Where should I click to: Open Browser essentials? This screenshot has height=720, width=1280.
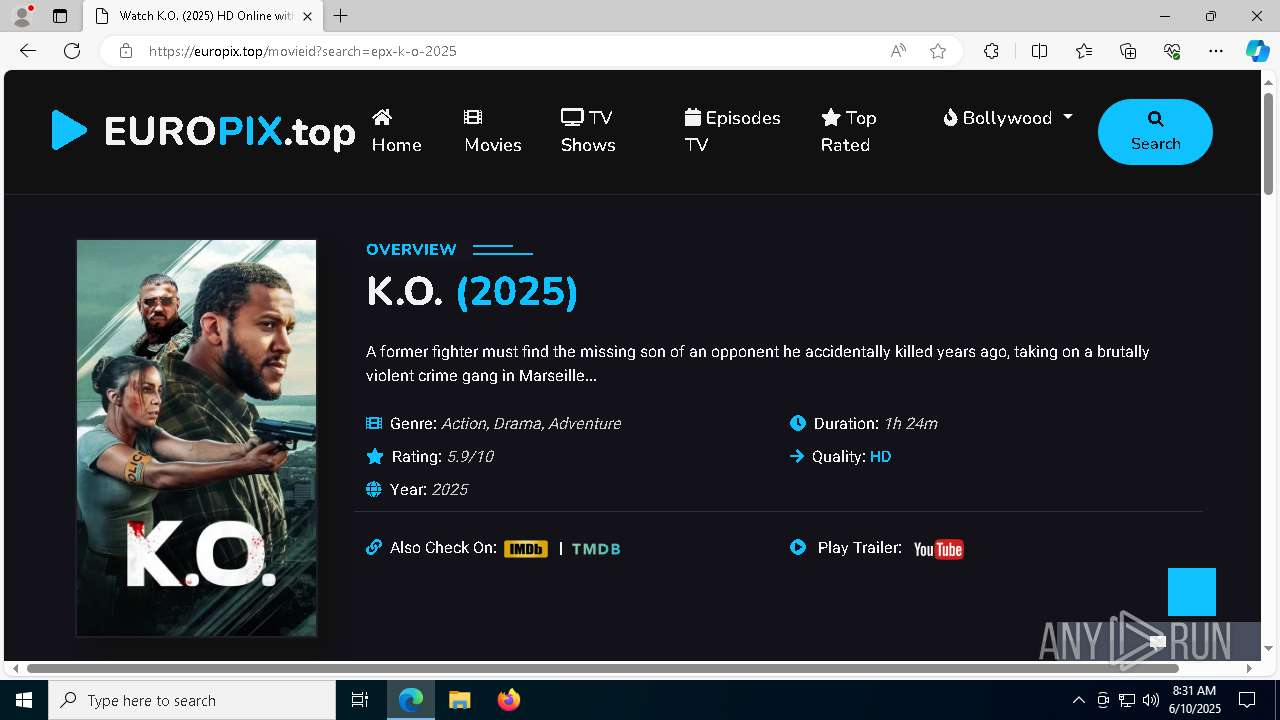1172,51
